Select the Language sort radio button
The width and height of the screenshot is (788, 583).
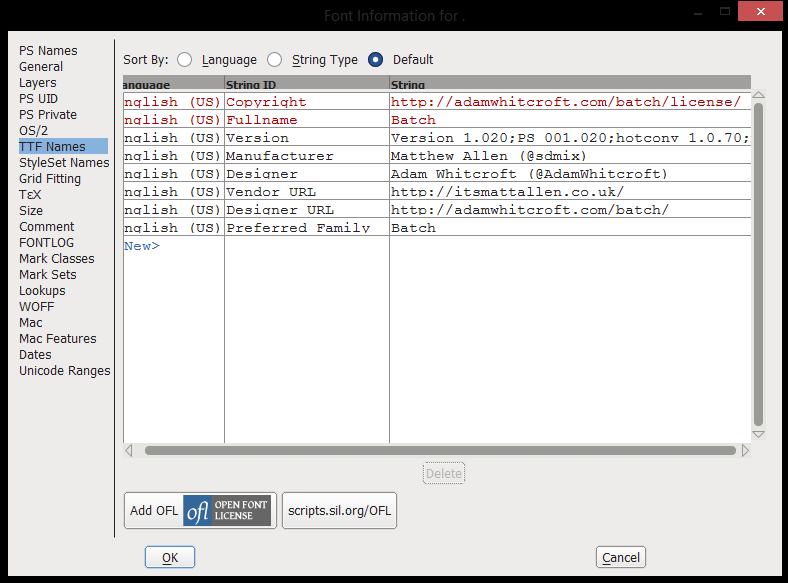click(184, 60)
